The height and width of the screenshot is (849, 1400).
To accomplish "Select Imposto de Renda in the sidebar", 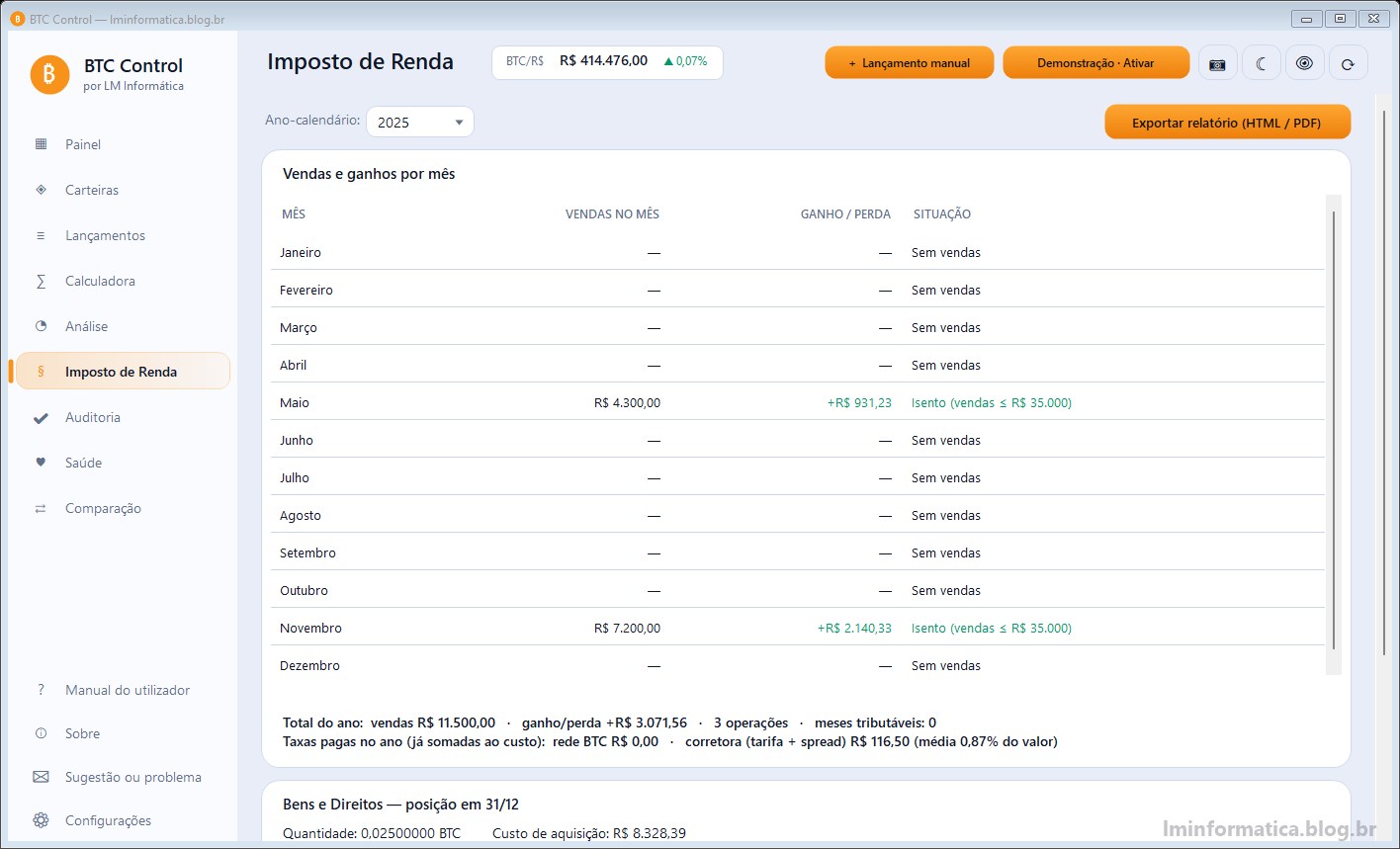I will click(x=123, y=372).
